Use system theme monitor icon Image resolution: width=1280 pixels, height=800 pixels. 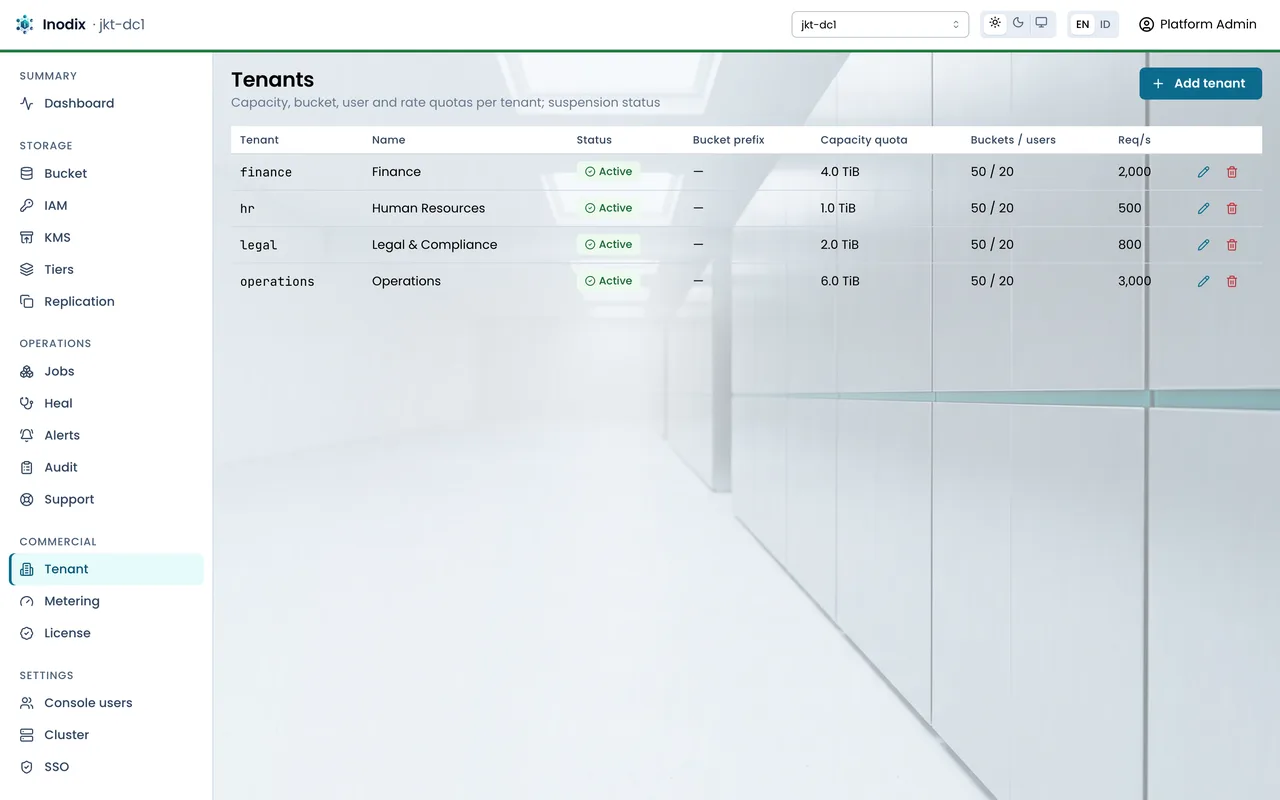pos(1041,23)
